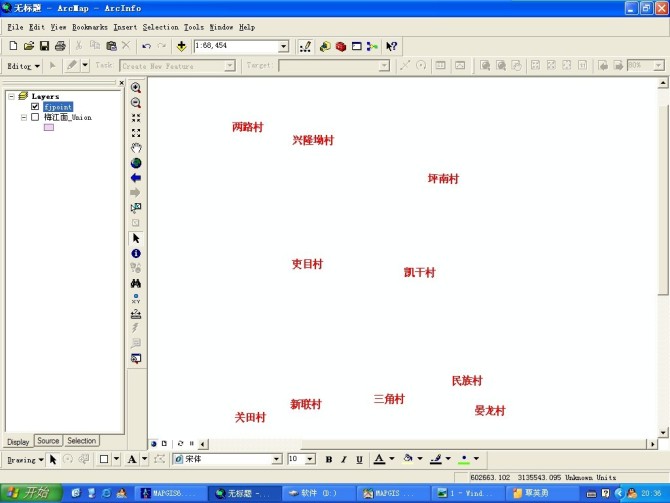Select the Zoom Out tool
Screen dimensions: 670x503
coord(136,103)
